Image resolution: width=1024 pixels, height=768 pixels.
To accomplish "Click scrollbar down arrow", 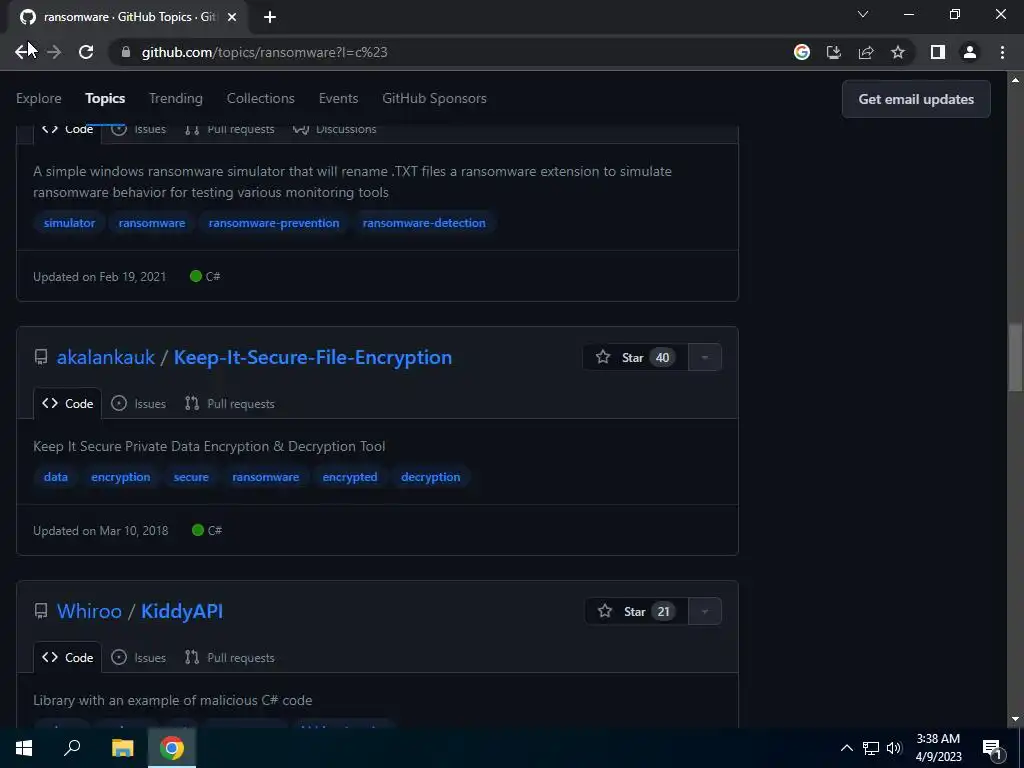I will click(1015, 720).
